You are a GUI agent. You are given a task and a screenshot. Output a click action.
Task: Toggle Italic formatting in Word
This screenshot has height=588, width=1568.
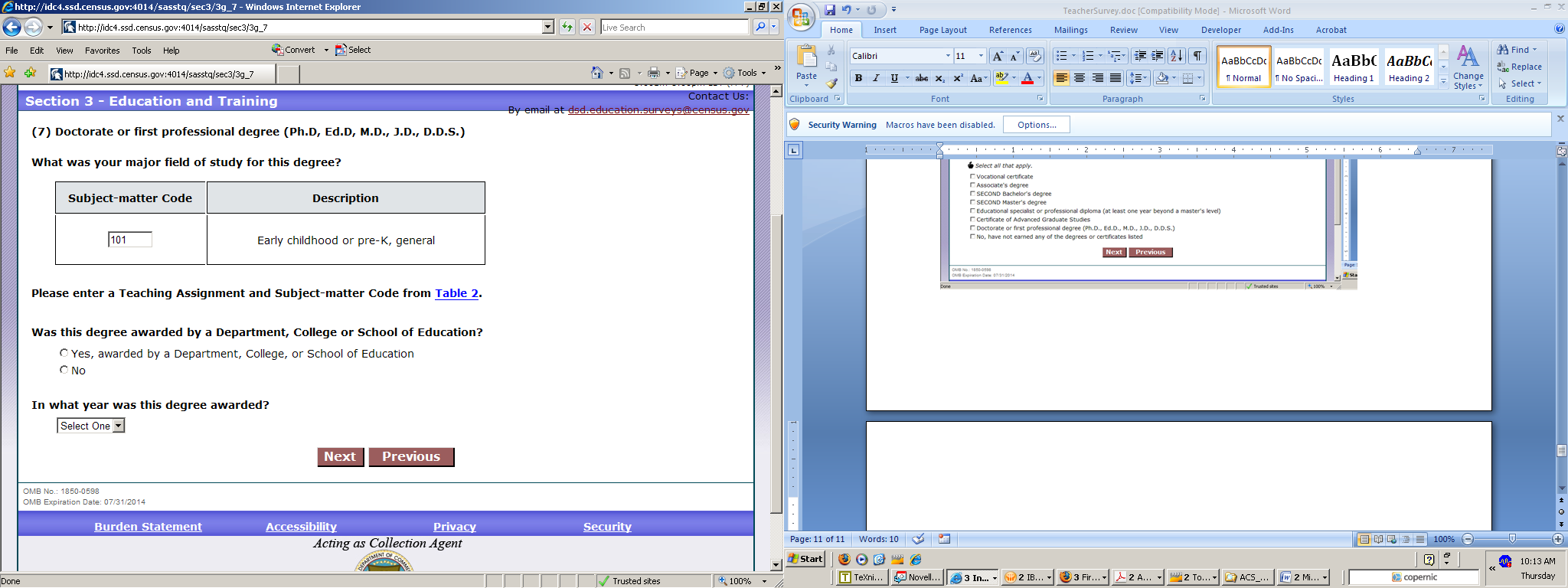[x=876, y=78]
